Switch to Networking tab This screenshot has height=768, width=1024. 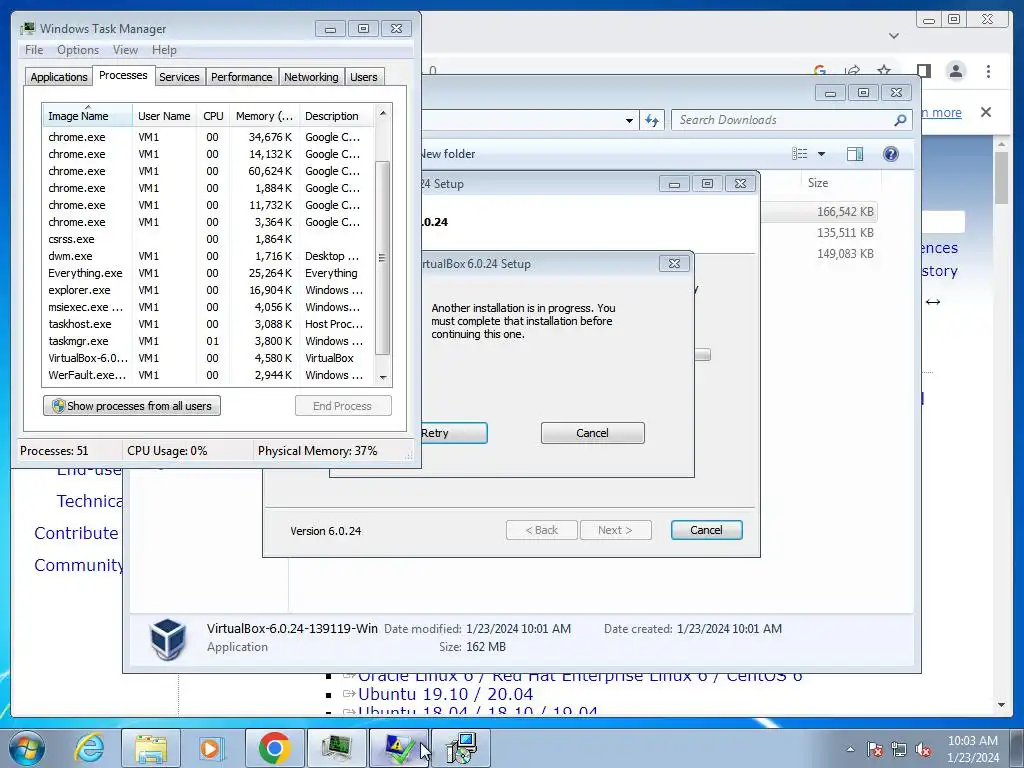(x=311, y=76)
